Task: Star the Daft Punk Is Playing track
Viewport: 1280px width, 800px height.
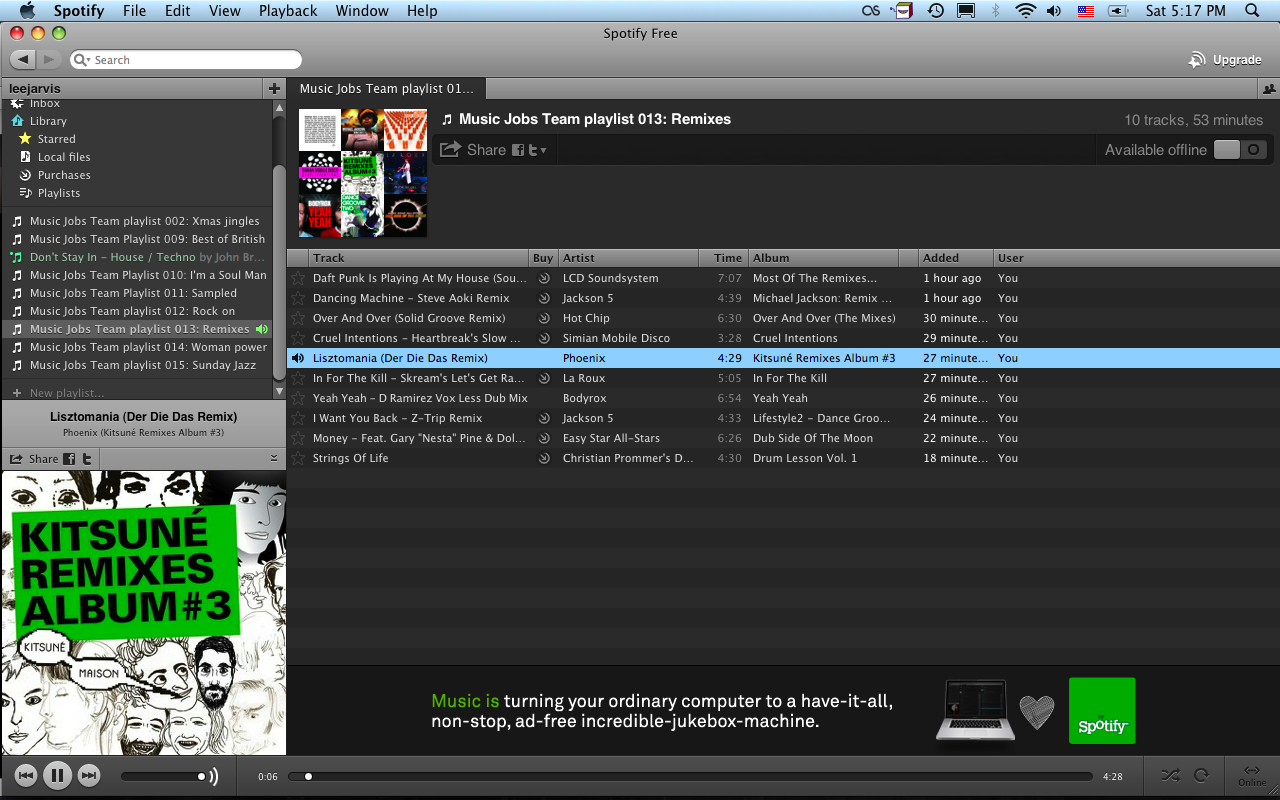Action: [x=298, y=278]
